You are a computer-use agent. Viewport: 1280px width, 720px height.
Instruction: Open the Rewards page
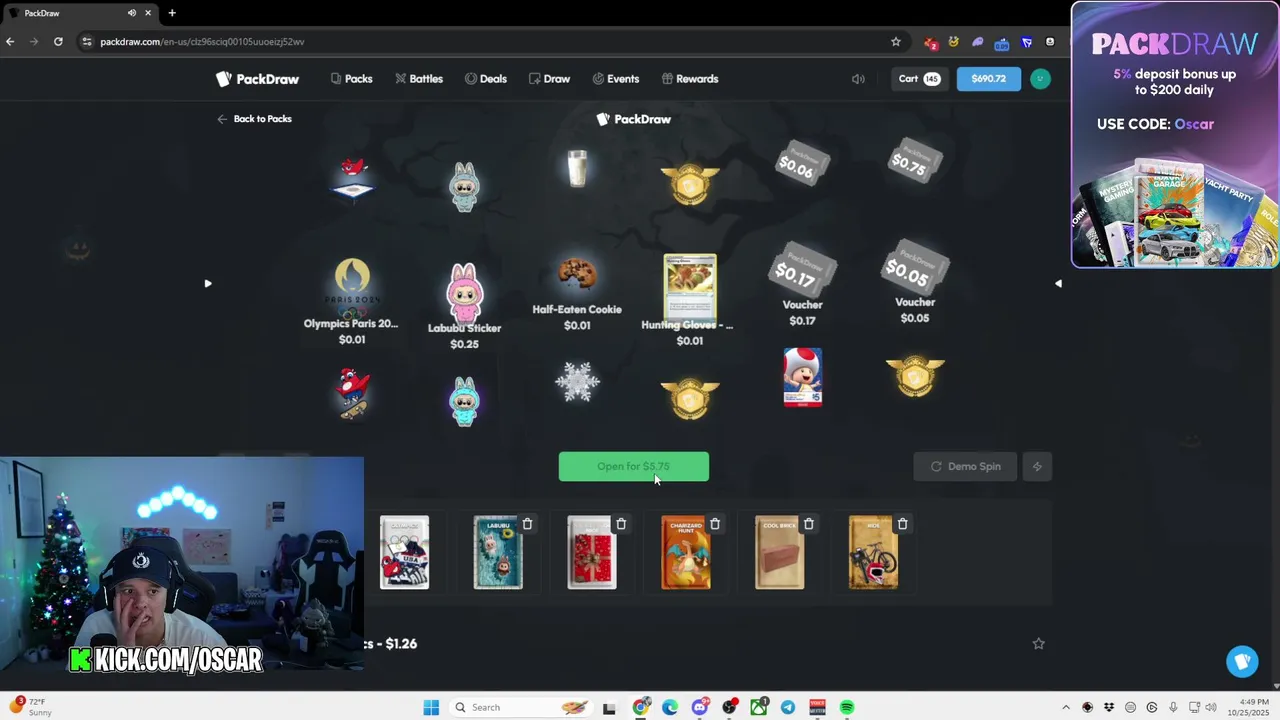[x=689, y=79]
